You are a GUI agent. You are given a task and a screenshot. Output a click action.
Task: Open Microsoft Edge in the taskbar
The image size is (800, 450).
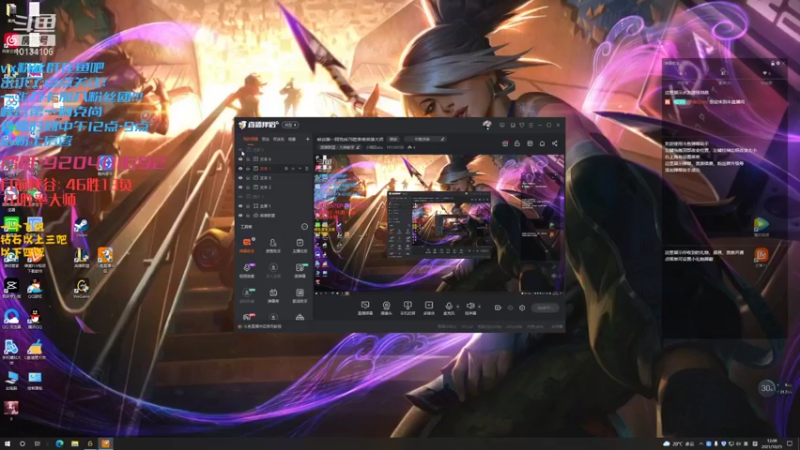coord(60,444)
